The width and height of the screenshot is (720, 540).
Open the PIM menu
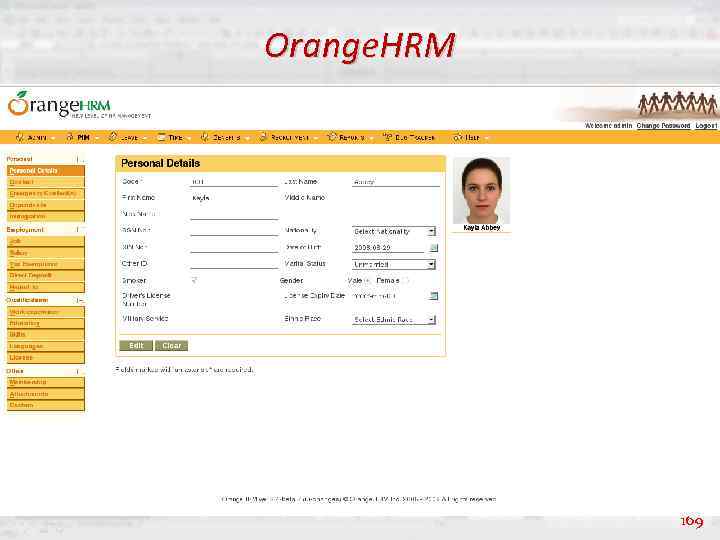(x=81, y=137)
